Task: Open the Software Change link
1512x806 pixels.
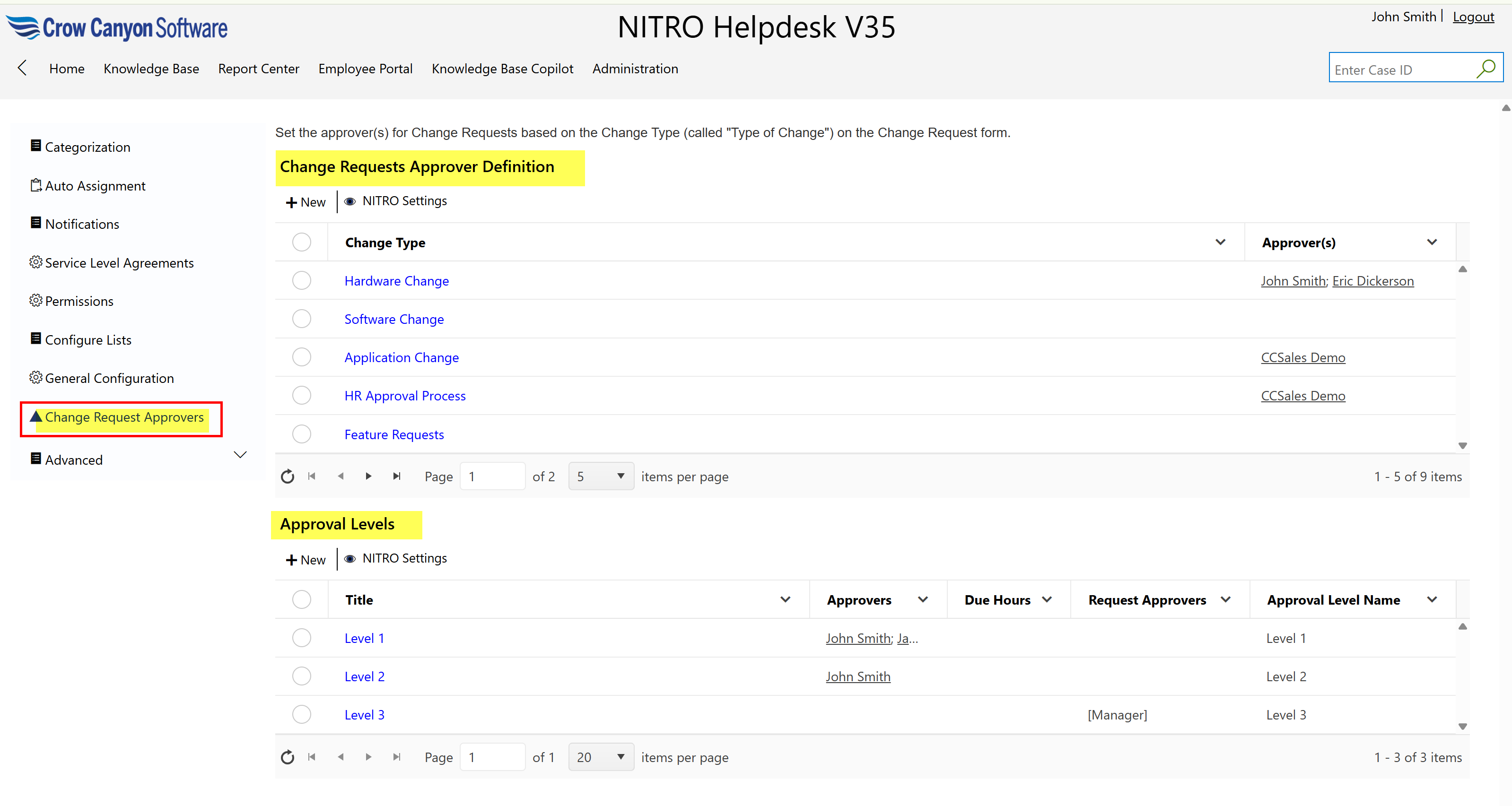Action: tap(394, 319)
